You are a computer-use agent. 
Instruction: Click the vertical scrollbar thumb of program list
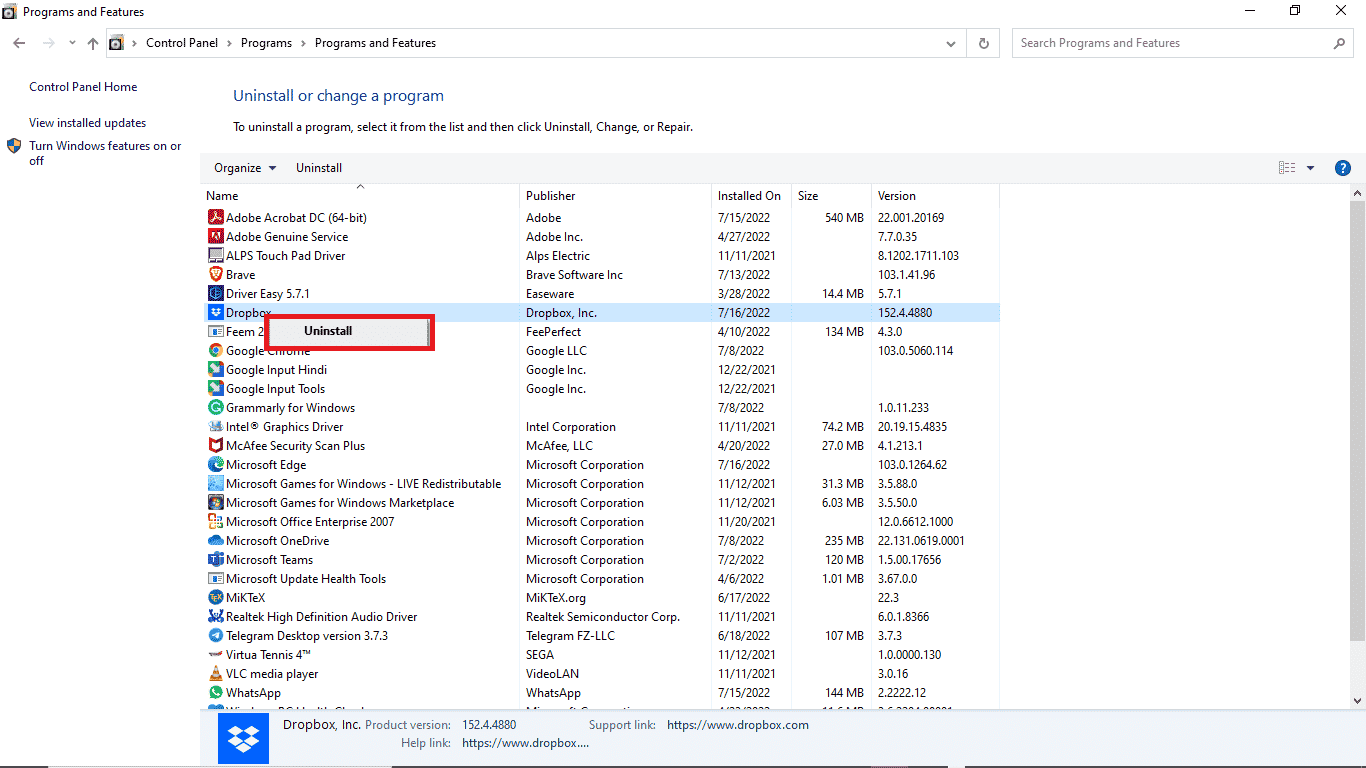tap(1357, 420)
